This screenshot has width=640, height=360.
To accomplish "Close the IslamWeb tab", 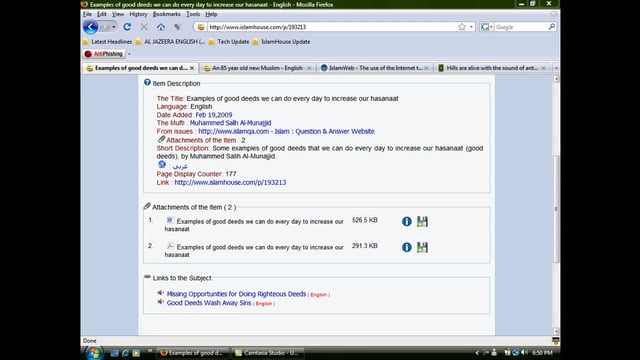I will point(426,68).
